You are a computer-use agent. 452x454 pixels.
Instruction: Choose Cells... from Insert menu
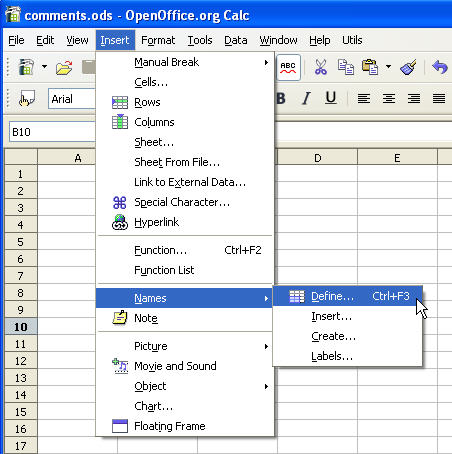[x=185, y=82]
